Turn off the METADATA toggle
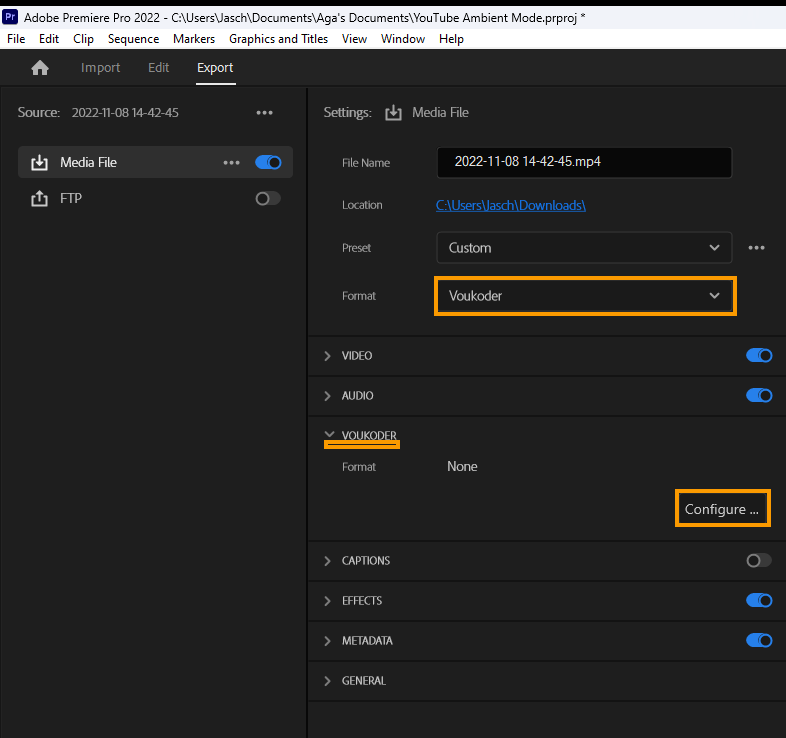Viewport: 786px width, 738px height. coord(759,641)
